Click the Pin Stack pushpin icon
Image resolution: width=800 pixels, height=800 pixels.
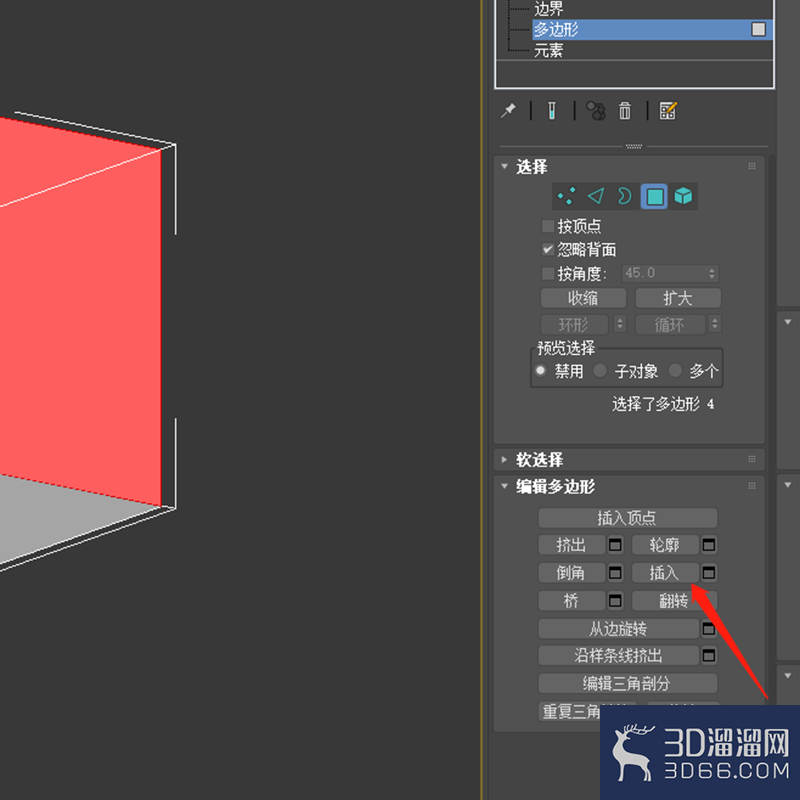508,111
